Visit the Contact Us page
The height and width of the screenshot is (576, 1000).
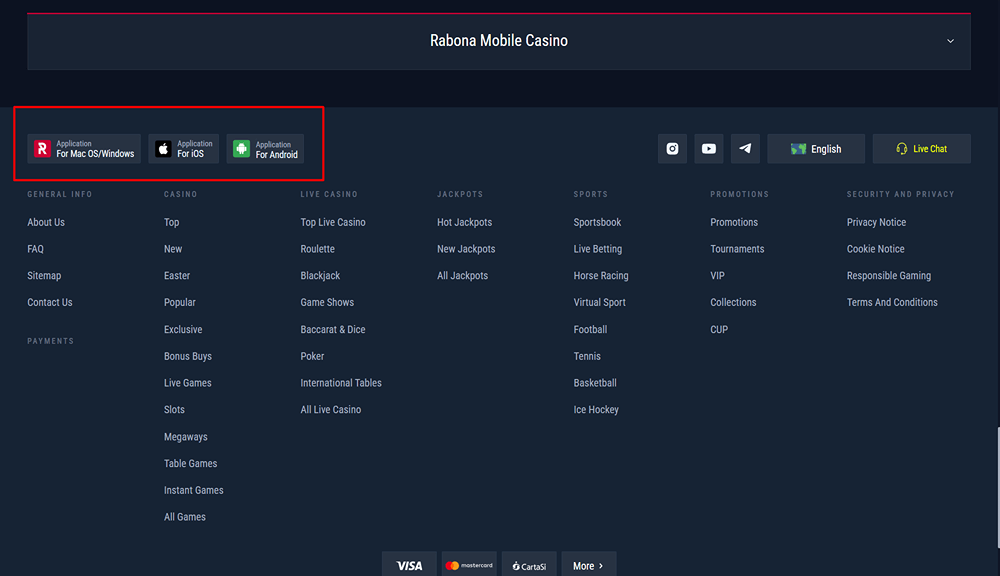(x=50, y=302)
